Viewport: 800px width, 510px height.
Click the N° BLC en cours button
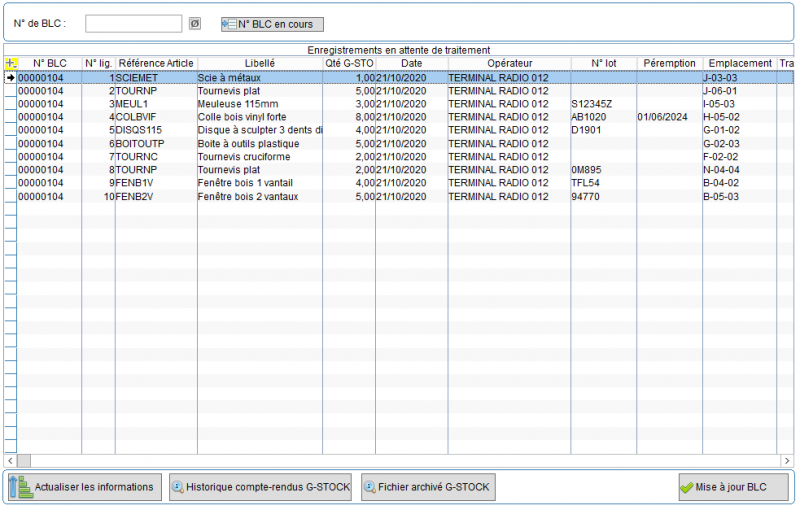pyautogui.click(x=272, y=24)
